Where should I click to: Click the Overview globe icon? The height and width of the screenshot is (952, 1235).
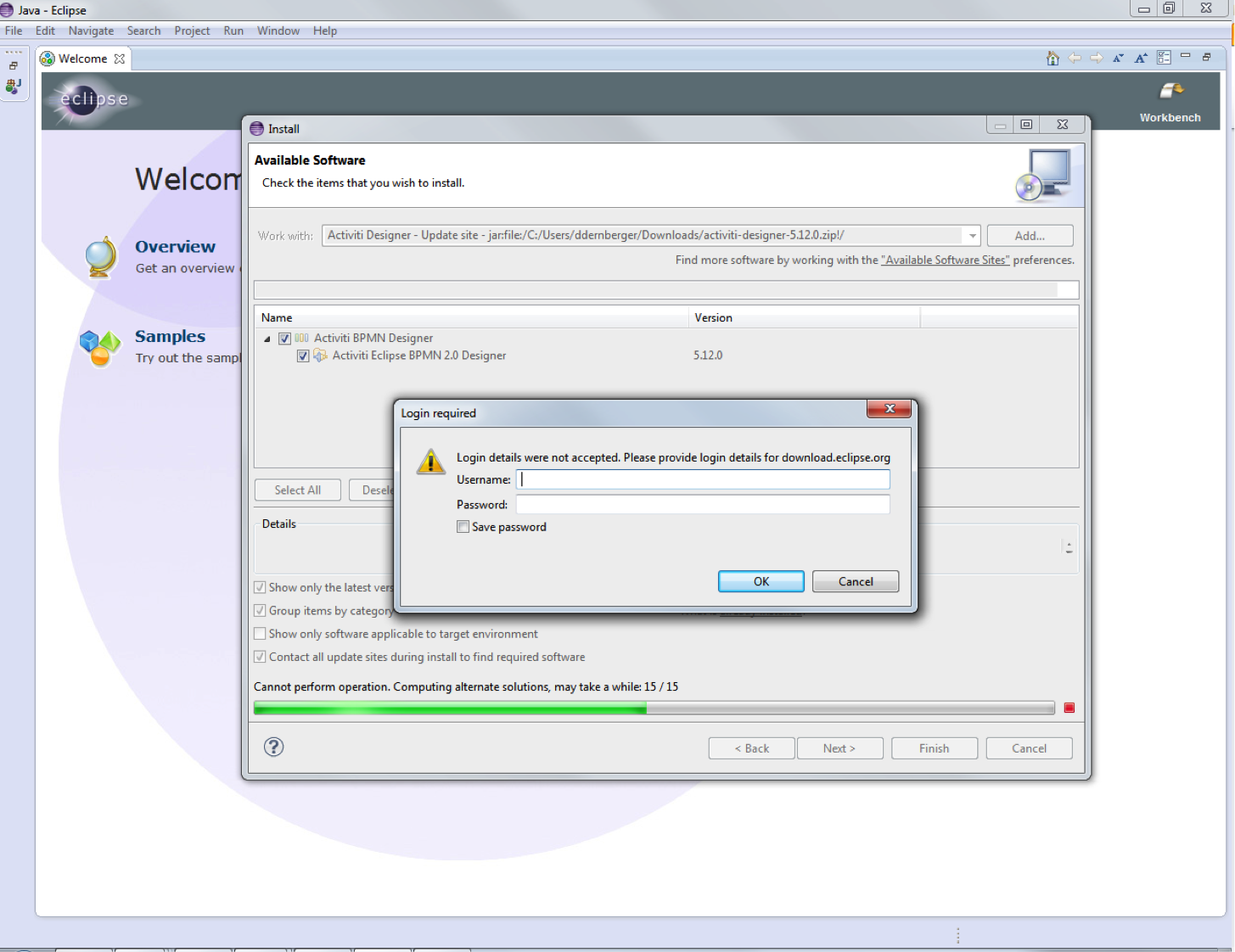[101, 256]
